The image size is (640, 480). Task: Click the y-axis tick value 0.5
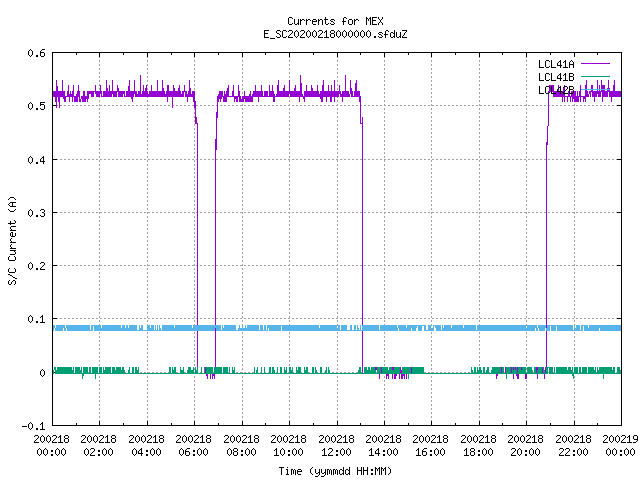(36, 106)
